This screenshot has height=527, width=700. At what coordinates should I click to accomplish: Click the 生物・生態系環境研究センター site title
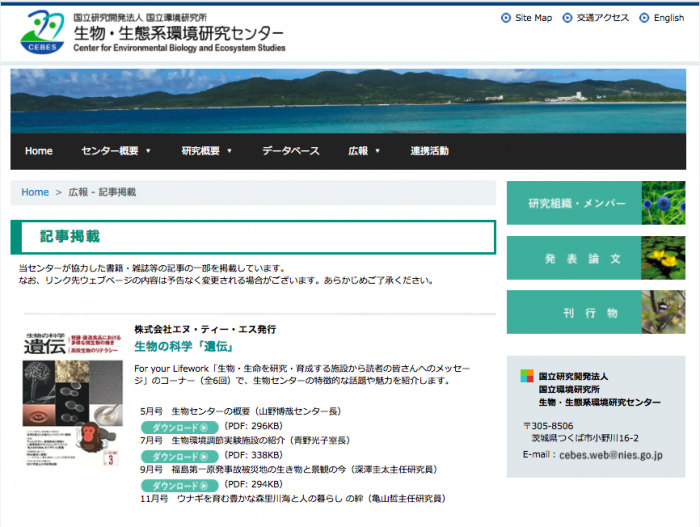[x=179, y=33]
